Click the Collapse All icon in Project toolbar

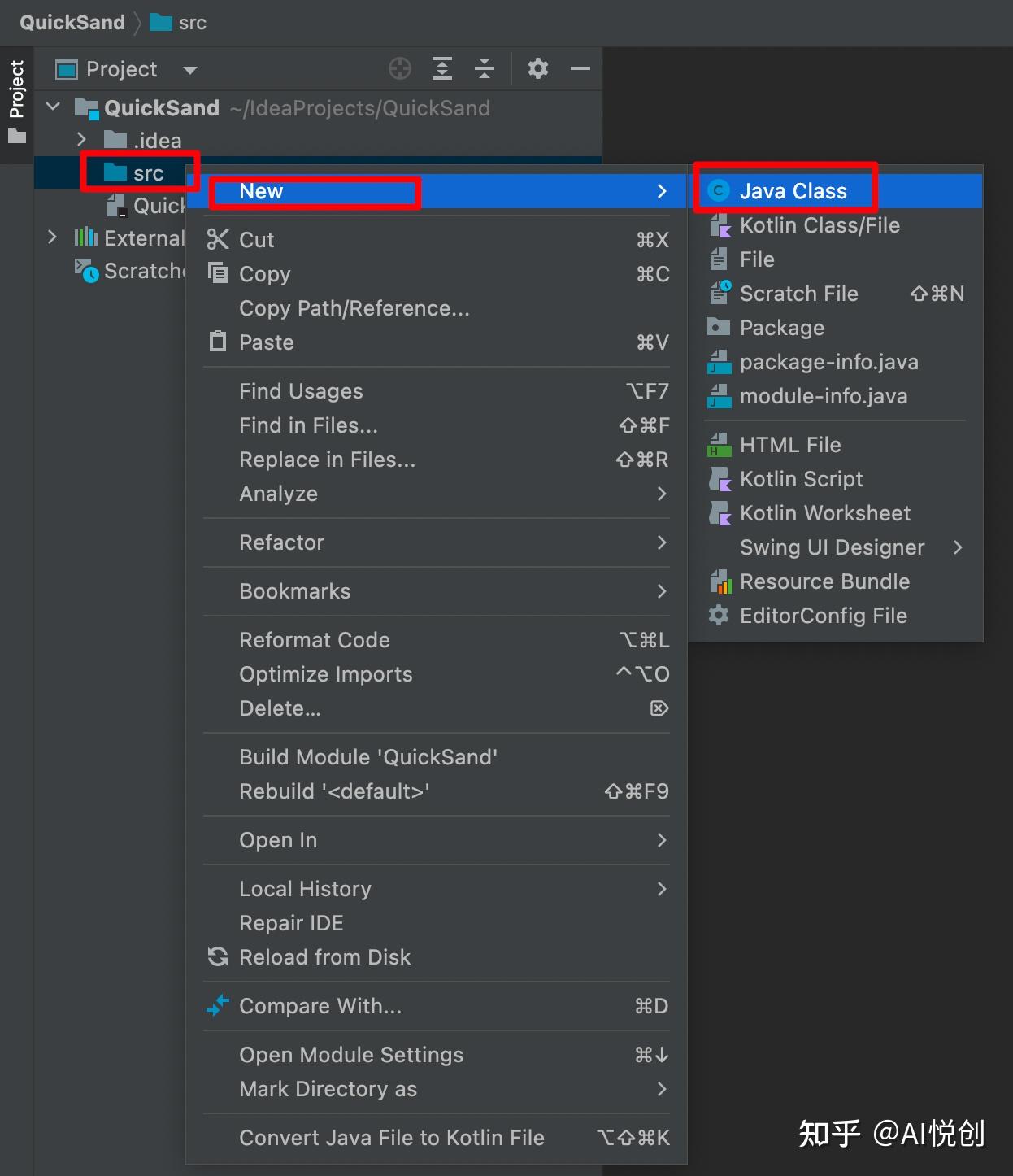click(484, 69)
